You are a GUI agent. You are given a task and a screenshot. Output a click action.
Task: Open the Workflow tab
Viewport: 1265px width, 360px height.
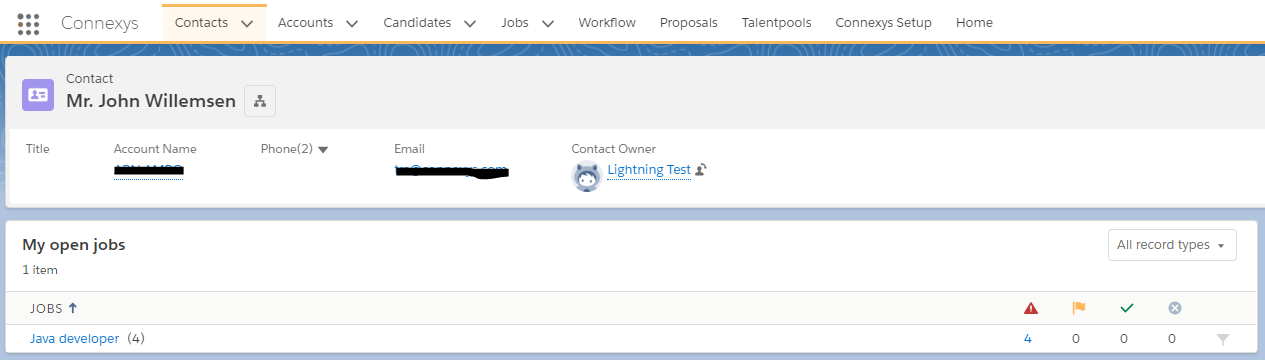[607, 22]
